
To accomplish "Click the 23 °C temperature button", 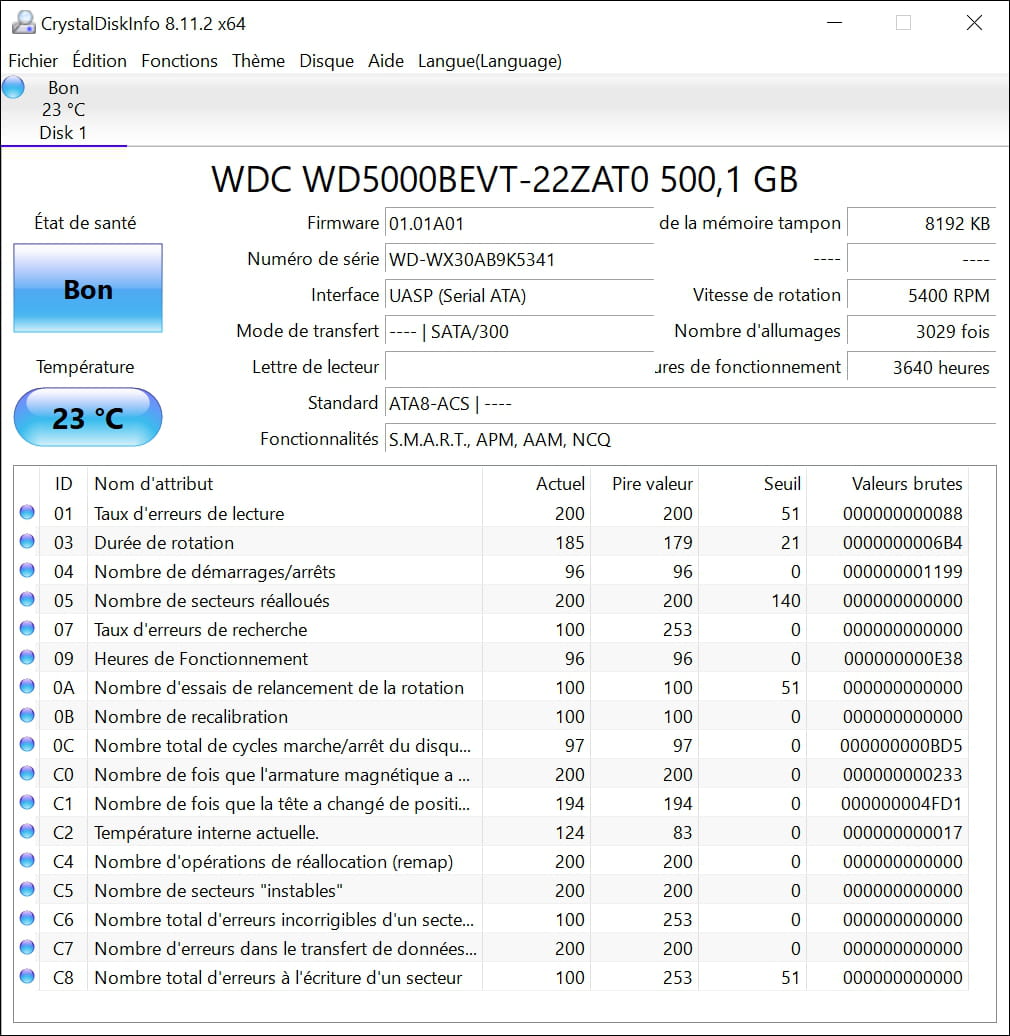I will [x=88, y=418].
